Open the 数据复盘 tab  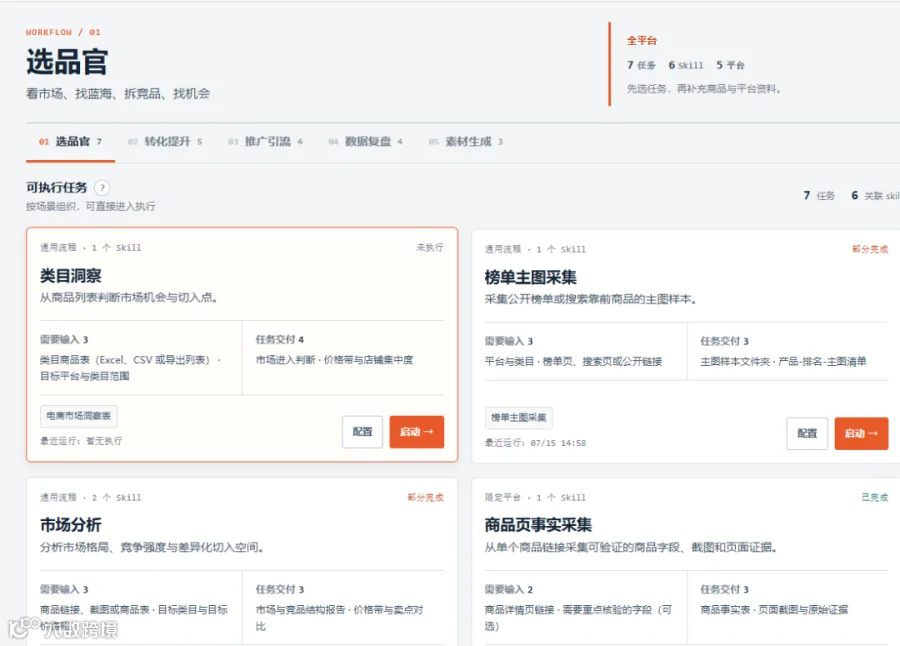pyautogui.click(x=366, y=142)
